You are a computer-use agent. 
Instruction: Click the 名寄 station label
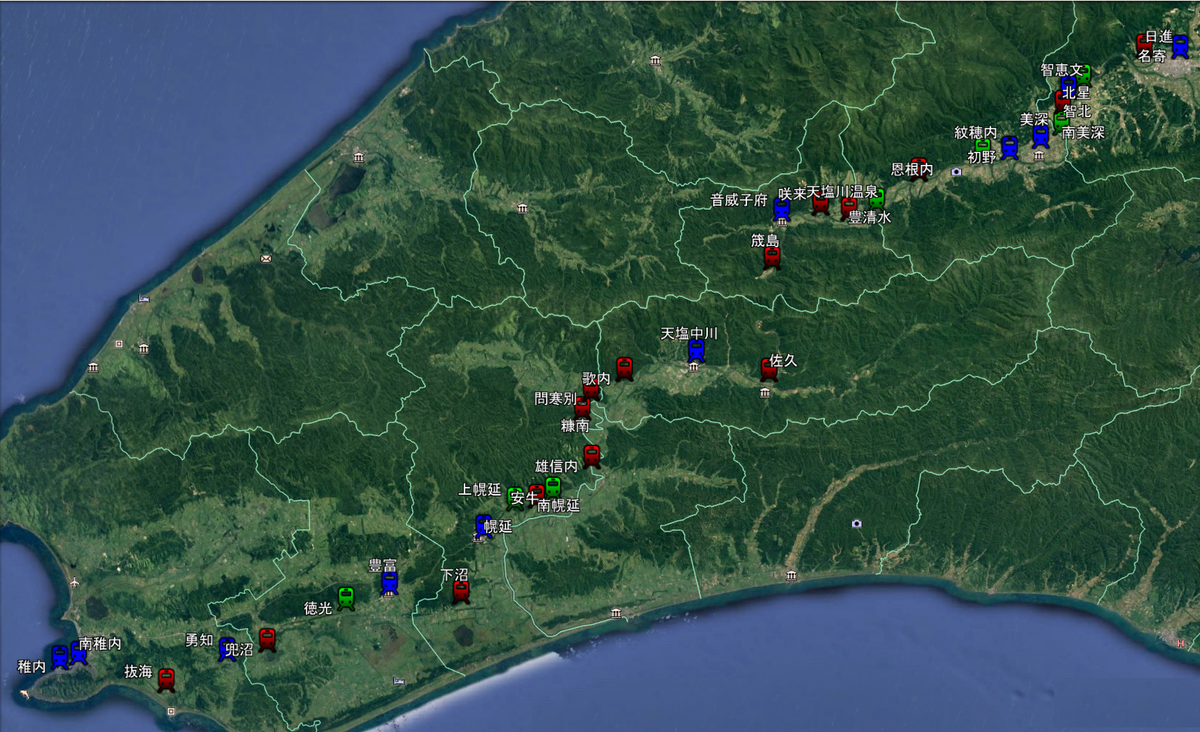(1151, 57)
